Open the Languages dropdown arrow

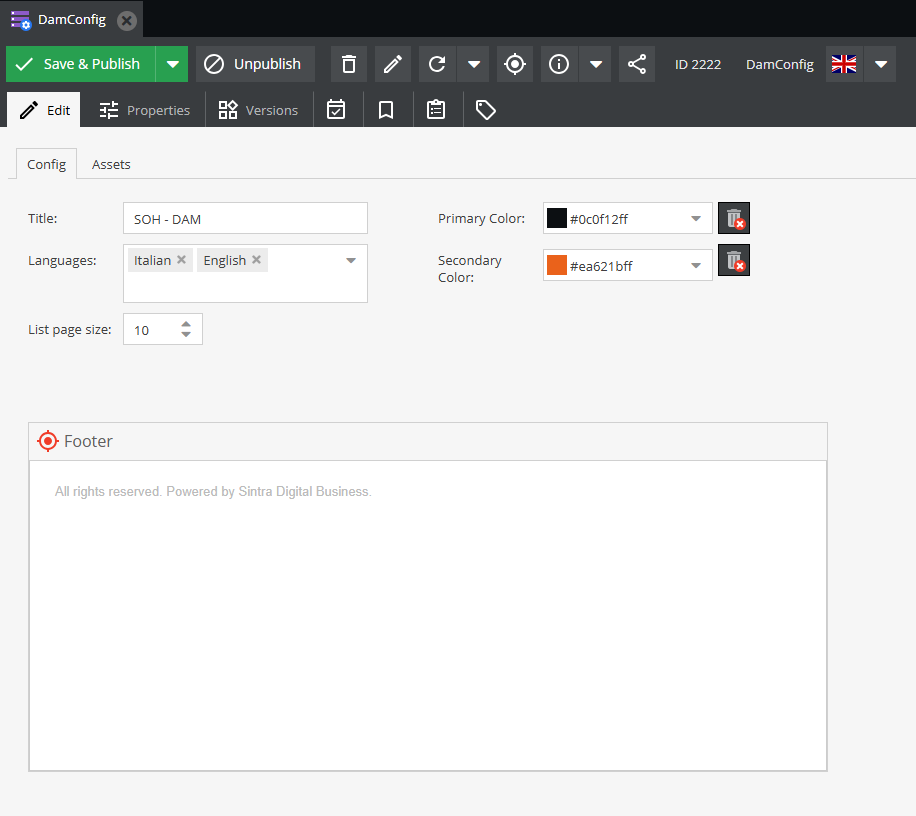pos(351,260)
